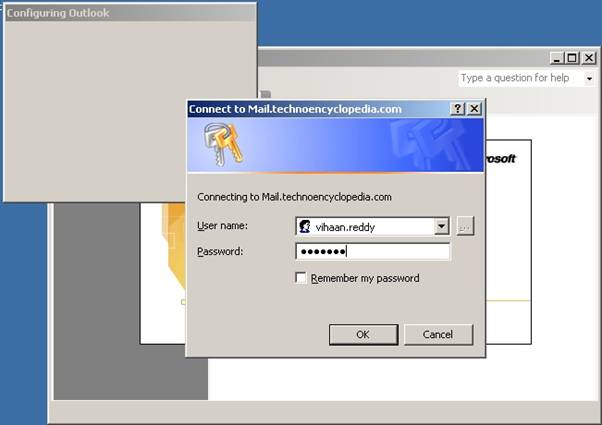Screen dimensions: 602x425
Task: Enable Remember my password checkbox
Action: click(301, 278)
